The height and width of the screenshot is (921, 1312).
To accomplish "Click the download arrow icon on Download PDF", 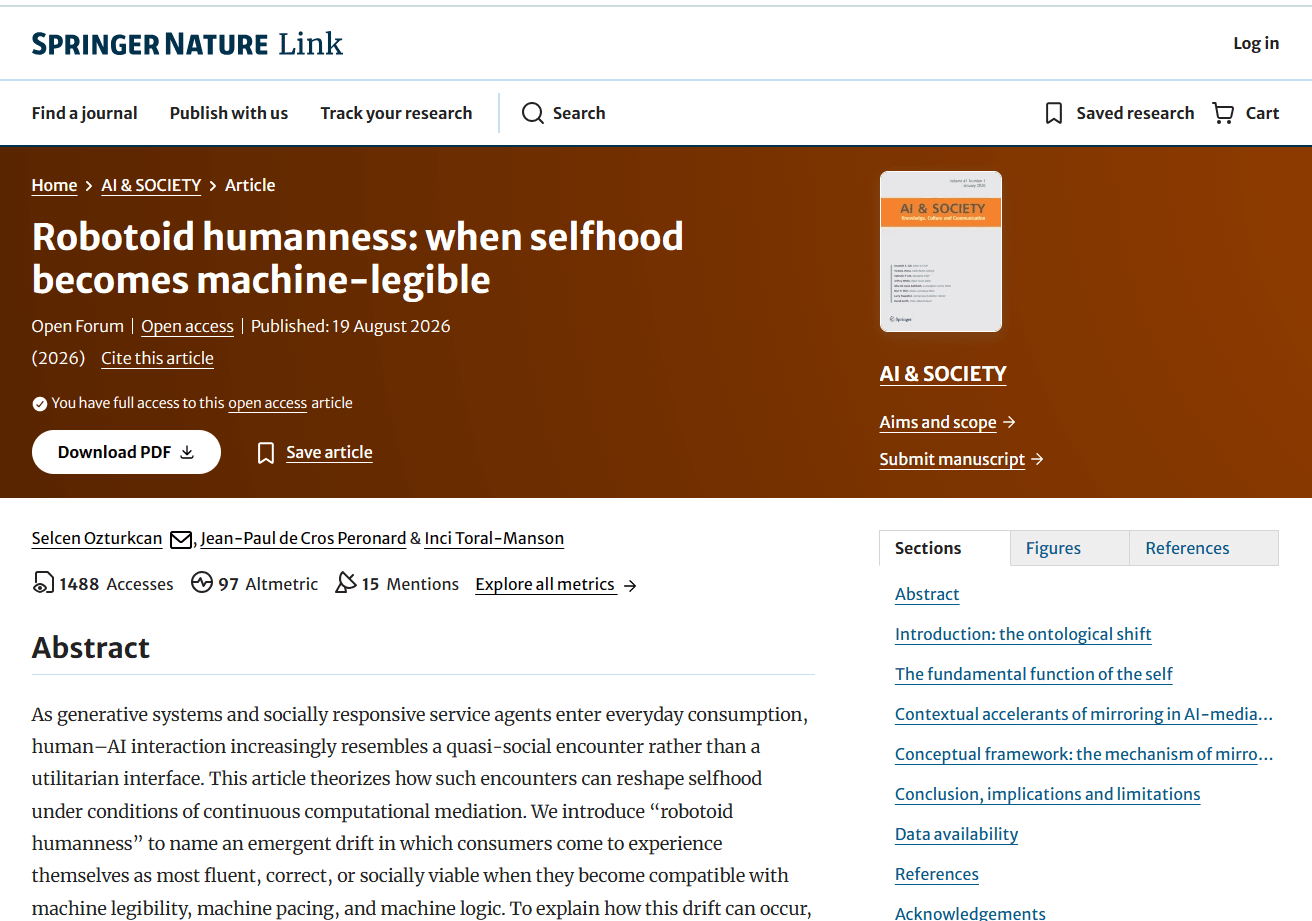I will tap(187, 452).
